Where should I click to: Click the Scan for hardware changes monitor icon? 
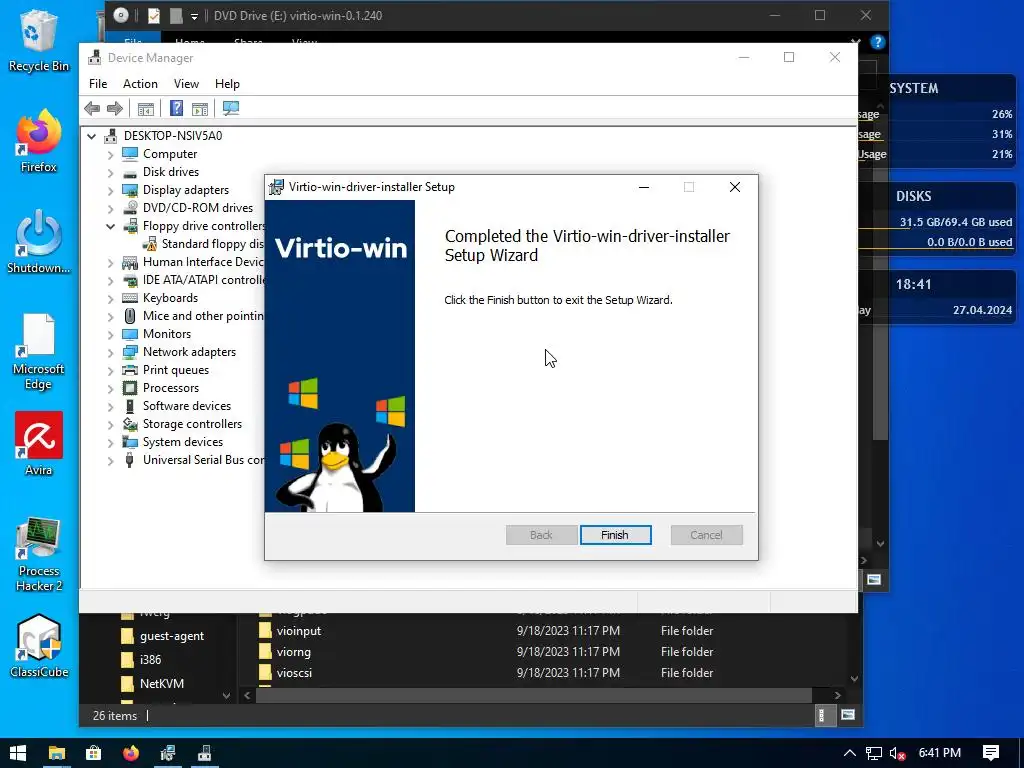231,108
